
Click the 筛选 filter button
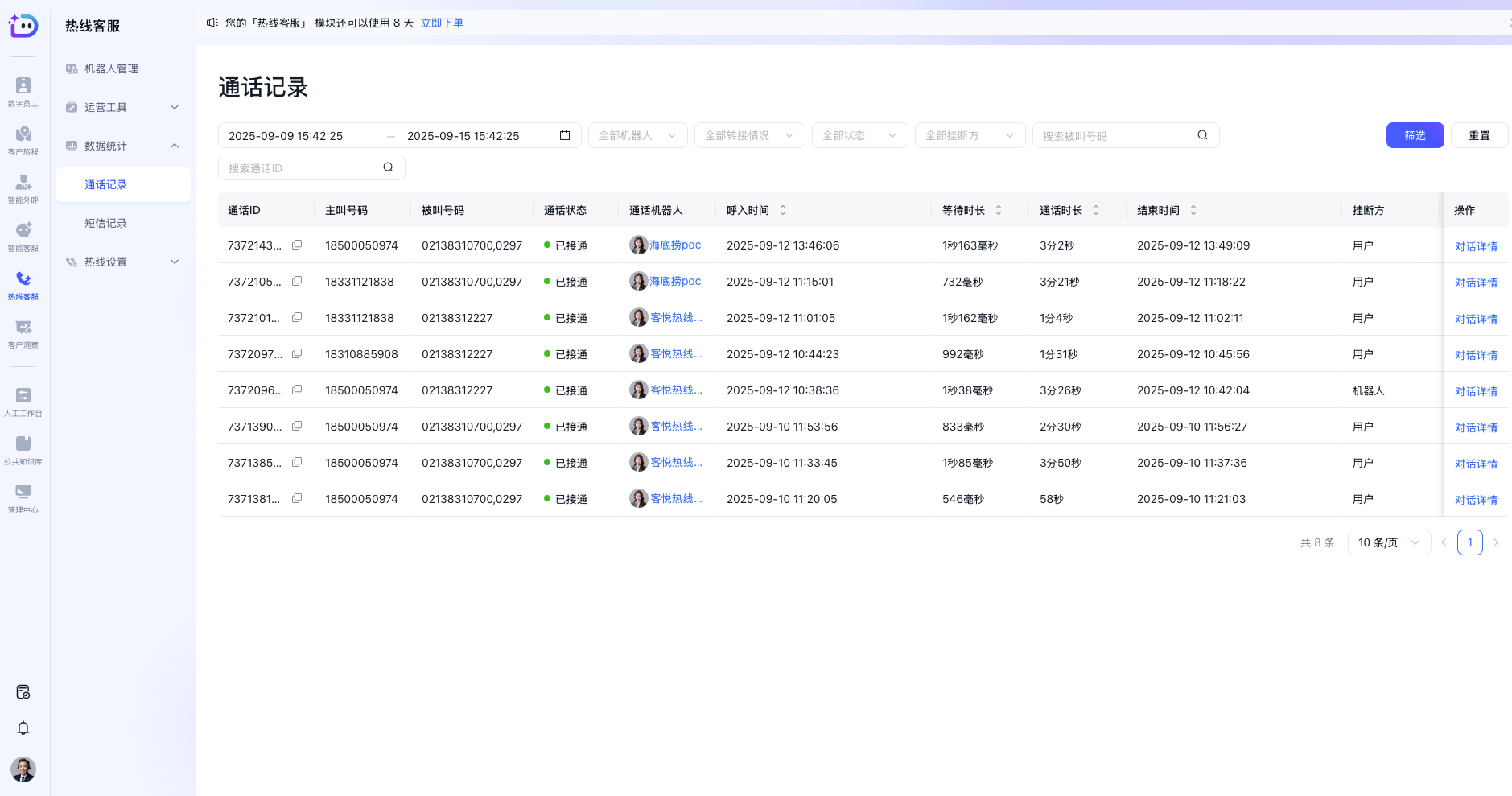coord(1415,135)
